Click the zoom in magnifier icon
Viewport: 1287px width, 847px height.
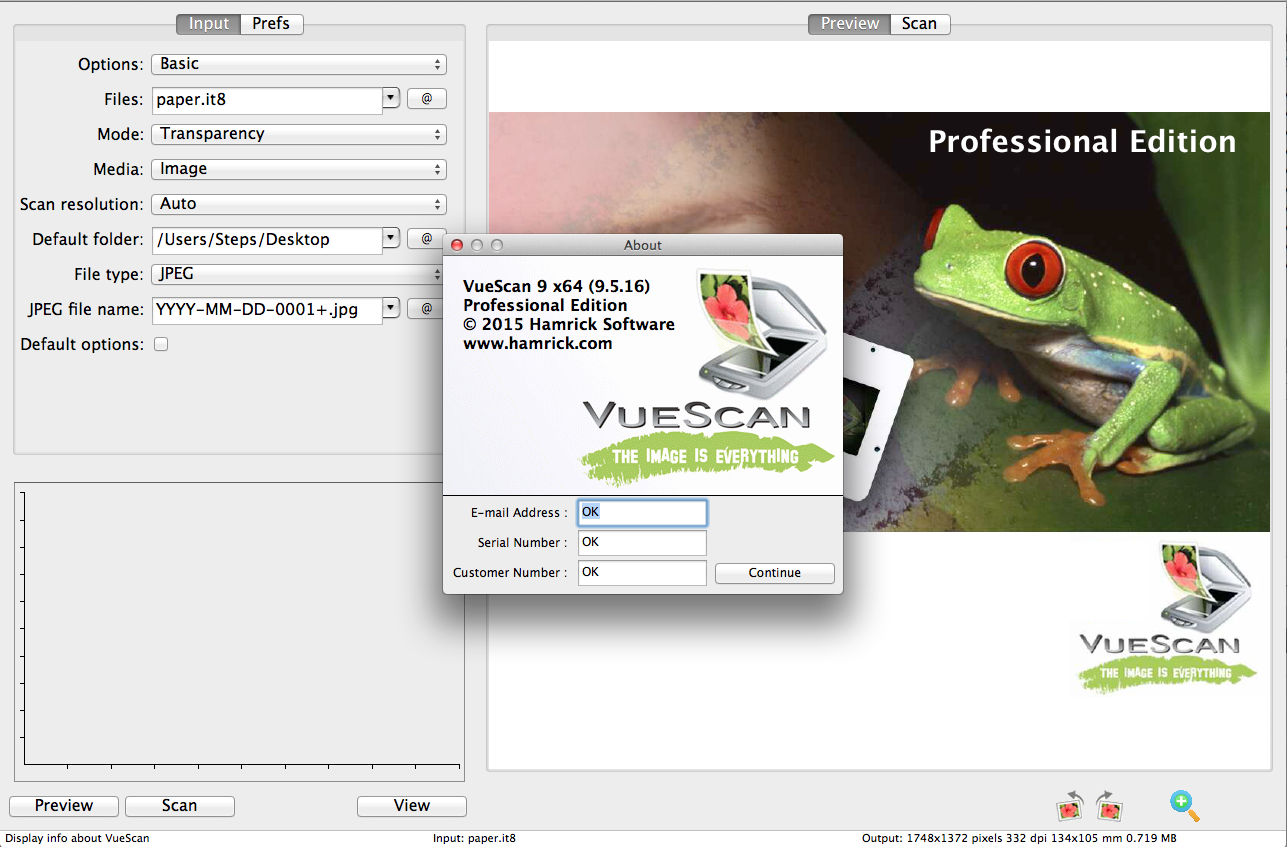[x=1184, y=805]
